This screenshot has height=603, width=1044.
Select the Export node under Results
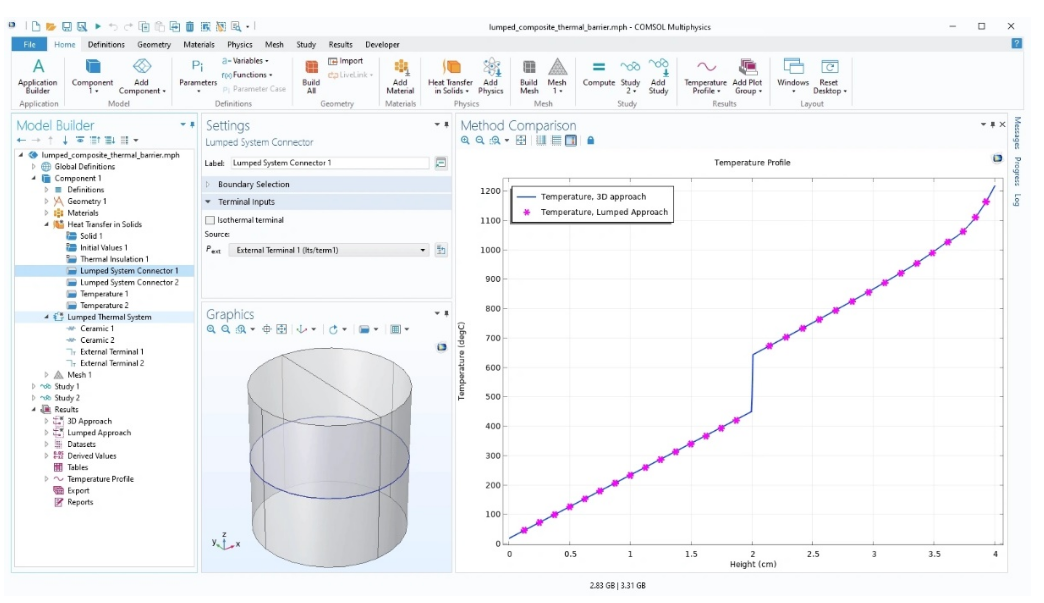tap(78, 491)
